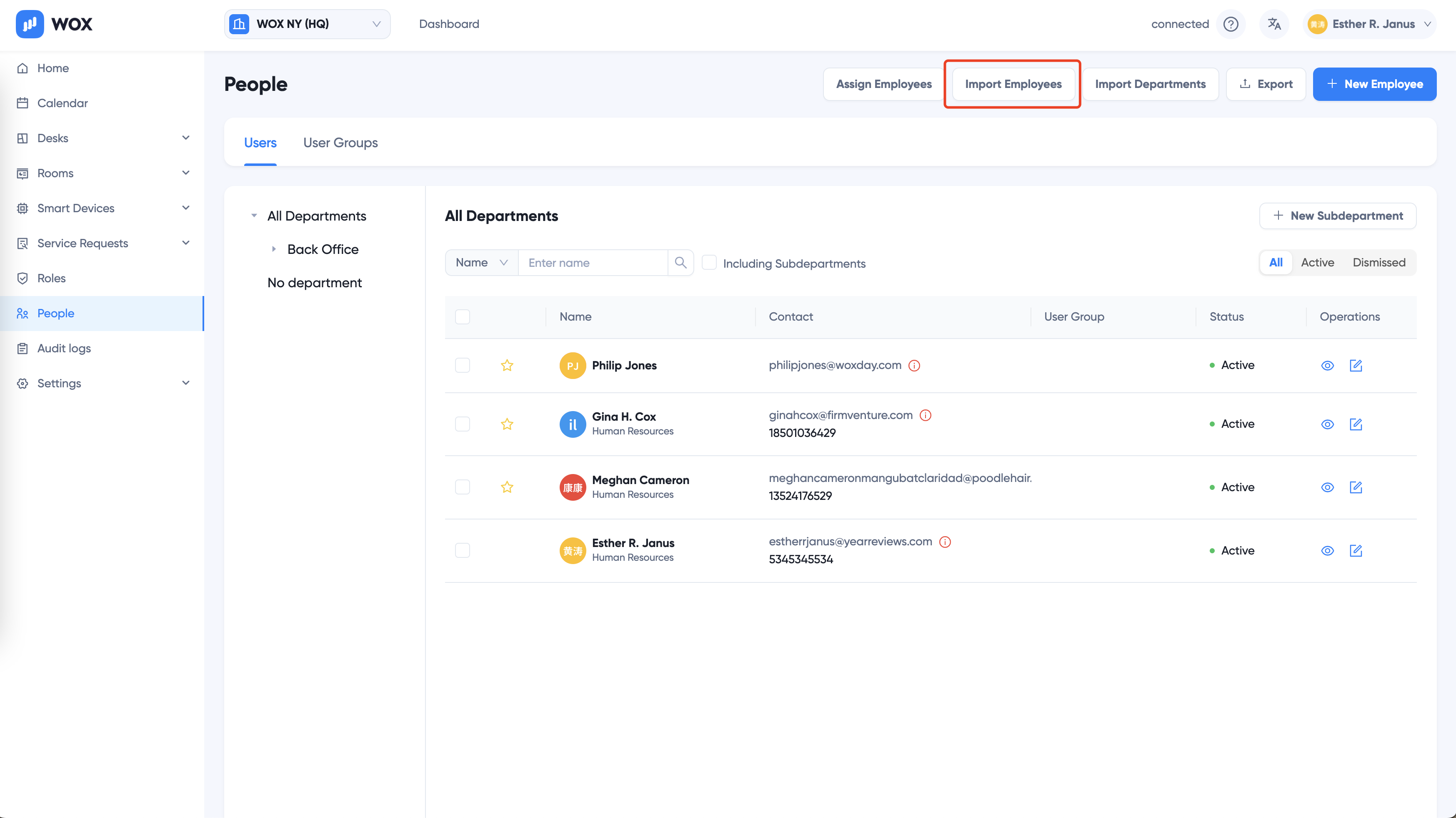The height and width of the screenshot is (818, 1456).
Task: Edit Meghan Cameron record
Action: 1356,487
